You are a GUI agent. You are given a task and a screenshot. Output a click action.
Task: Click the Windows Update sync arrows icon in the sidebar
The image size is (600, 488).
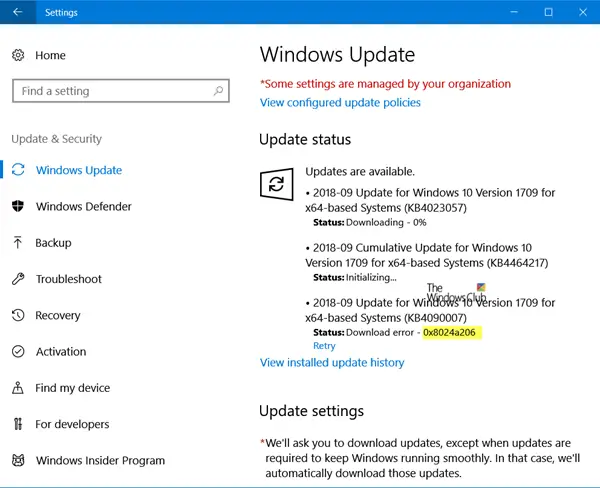click(x=18, y=170)
